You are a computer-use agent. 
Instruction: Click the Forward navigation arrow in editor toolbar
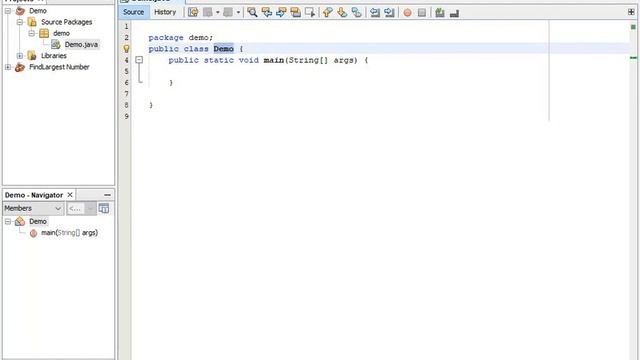(x=228, y=12)
